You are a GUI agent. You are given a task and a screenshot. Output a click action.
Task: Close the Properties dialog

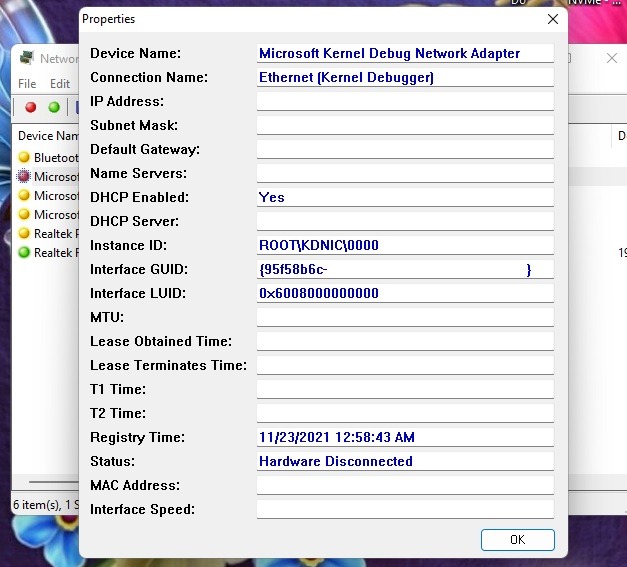[553, 19]
